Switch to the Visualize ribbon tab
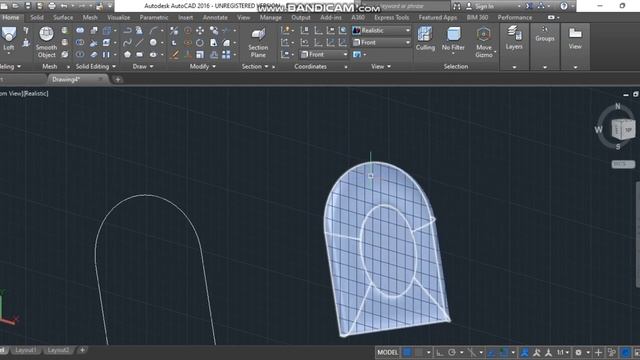640x360 pixels. (x=119, y=18)
